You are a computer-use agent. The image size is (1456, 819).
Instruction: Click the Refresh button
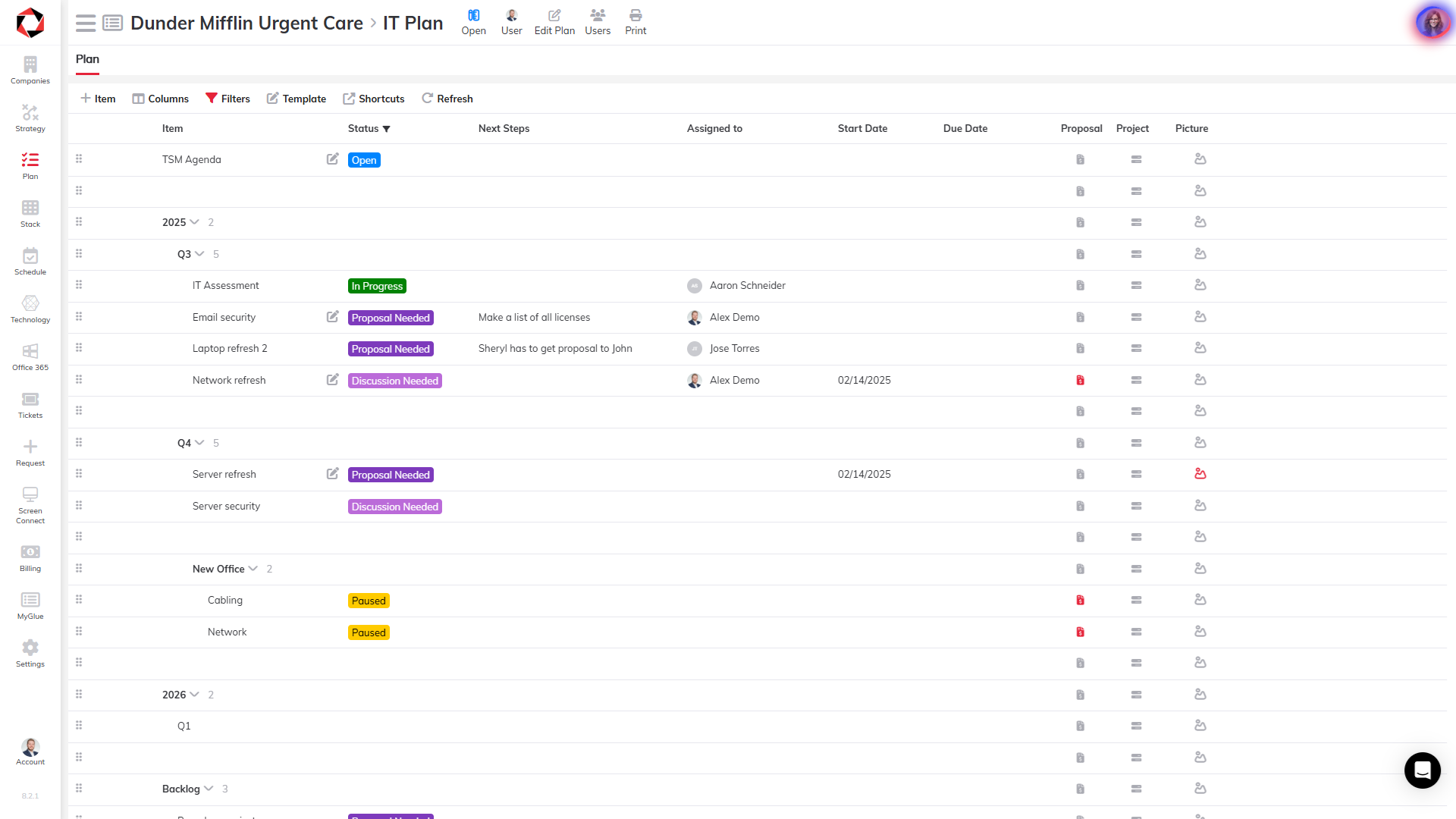pyautogui.click(x=447, y=99)
